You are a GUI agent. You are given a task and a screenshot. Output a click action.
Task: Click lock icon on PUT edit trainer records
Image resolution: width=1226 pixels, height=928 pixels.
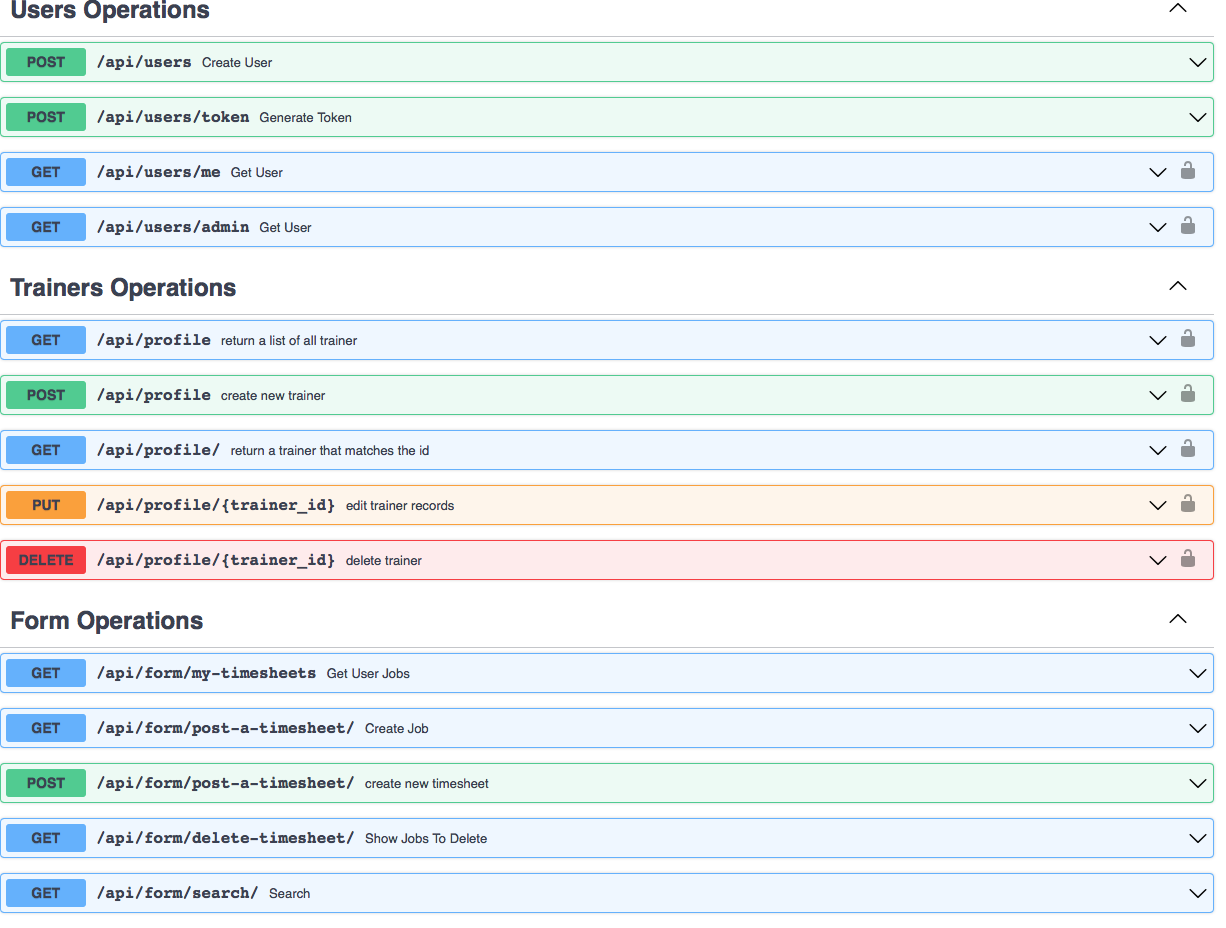1188,504
